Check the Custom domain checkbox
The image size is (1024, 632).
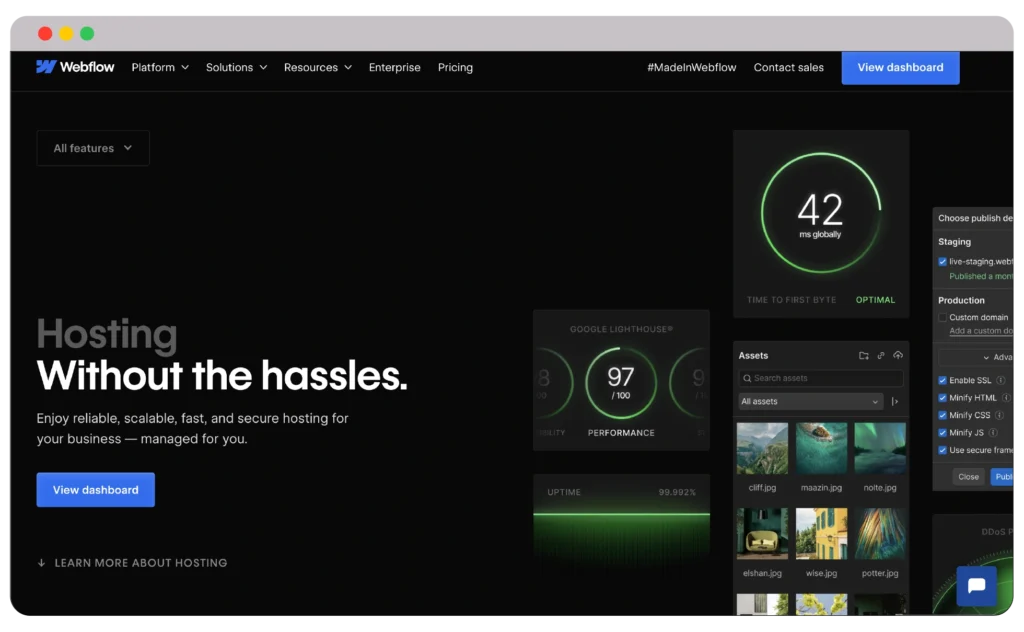[x=943, y=317]
